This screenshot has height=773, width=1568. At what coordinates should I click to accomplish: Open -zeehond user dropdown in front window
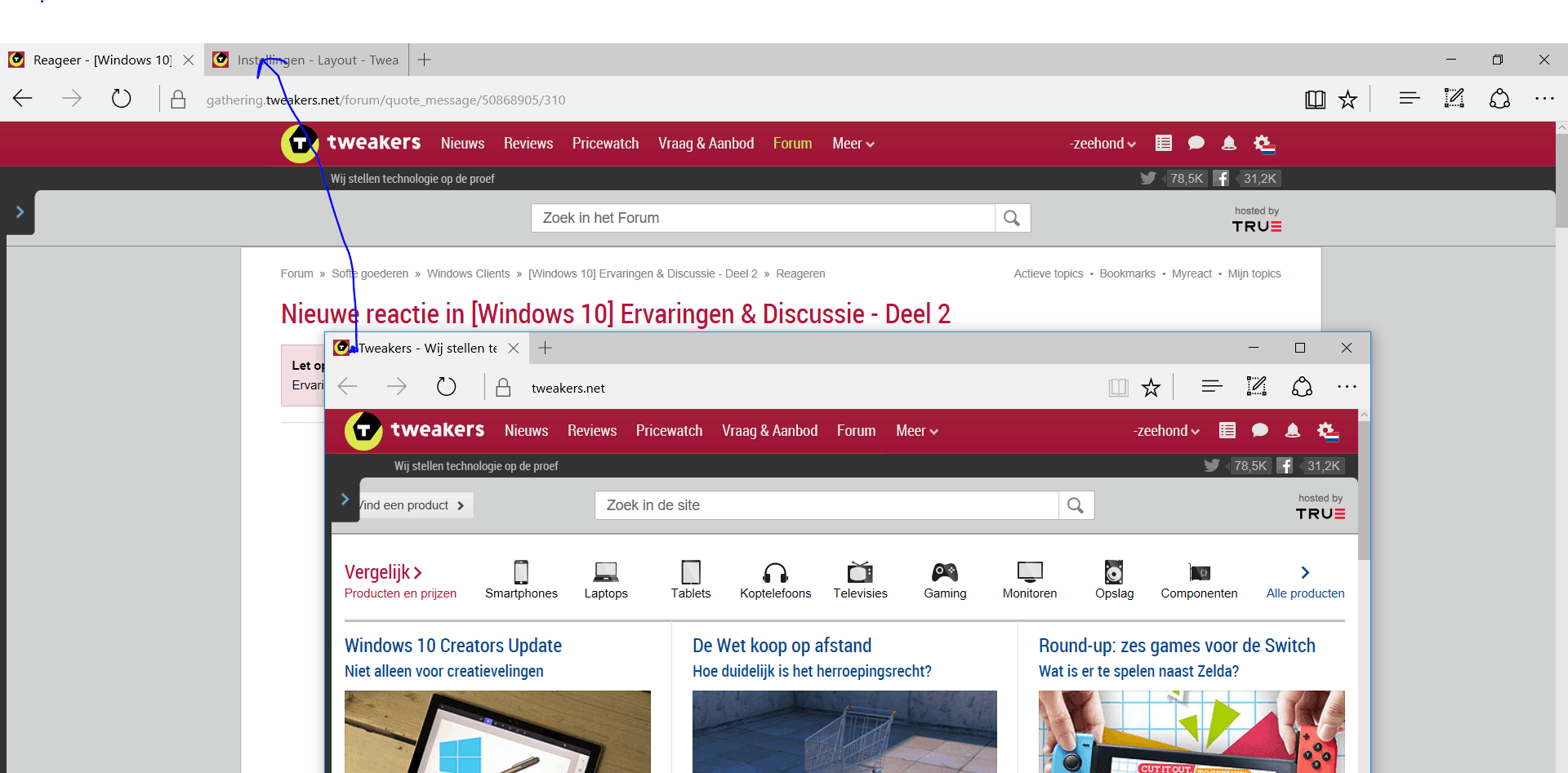point(1166,431)
